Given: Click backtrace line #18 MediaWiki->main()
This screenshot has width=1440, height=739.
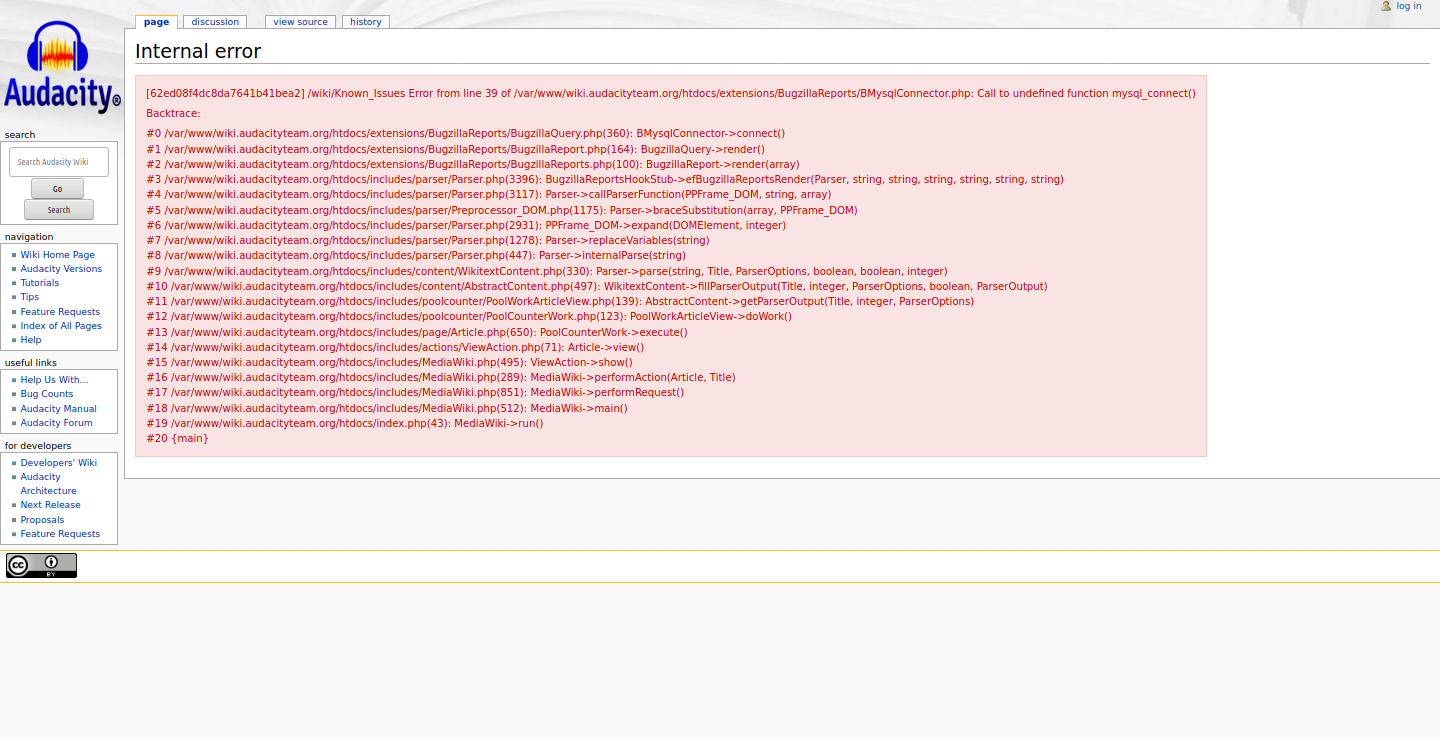Looking at the screenshot, I should tap(387, 408).
